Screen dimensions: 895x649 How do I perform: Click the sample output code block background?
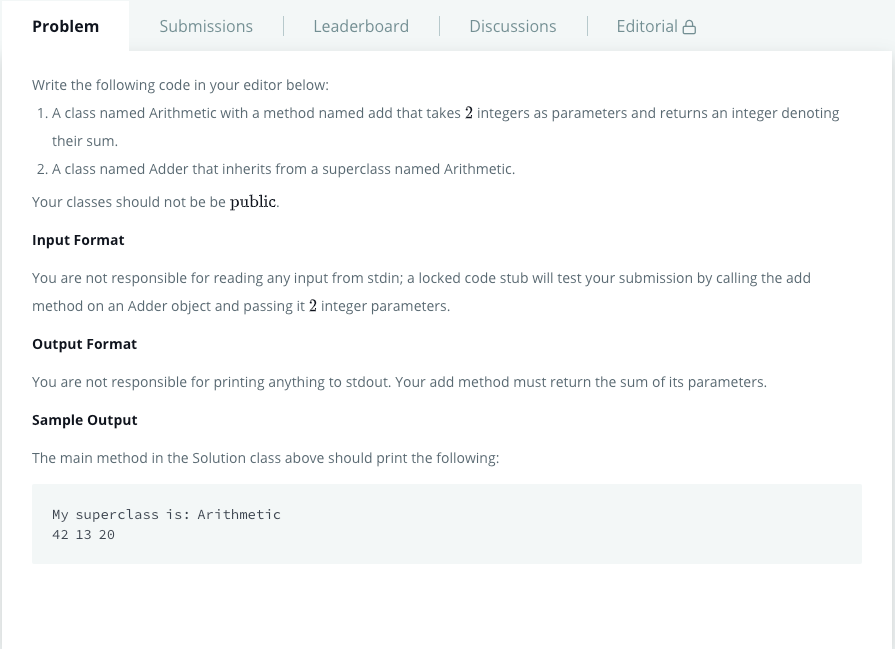pos(447,524)
